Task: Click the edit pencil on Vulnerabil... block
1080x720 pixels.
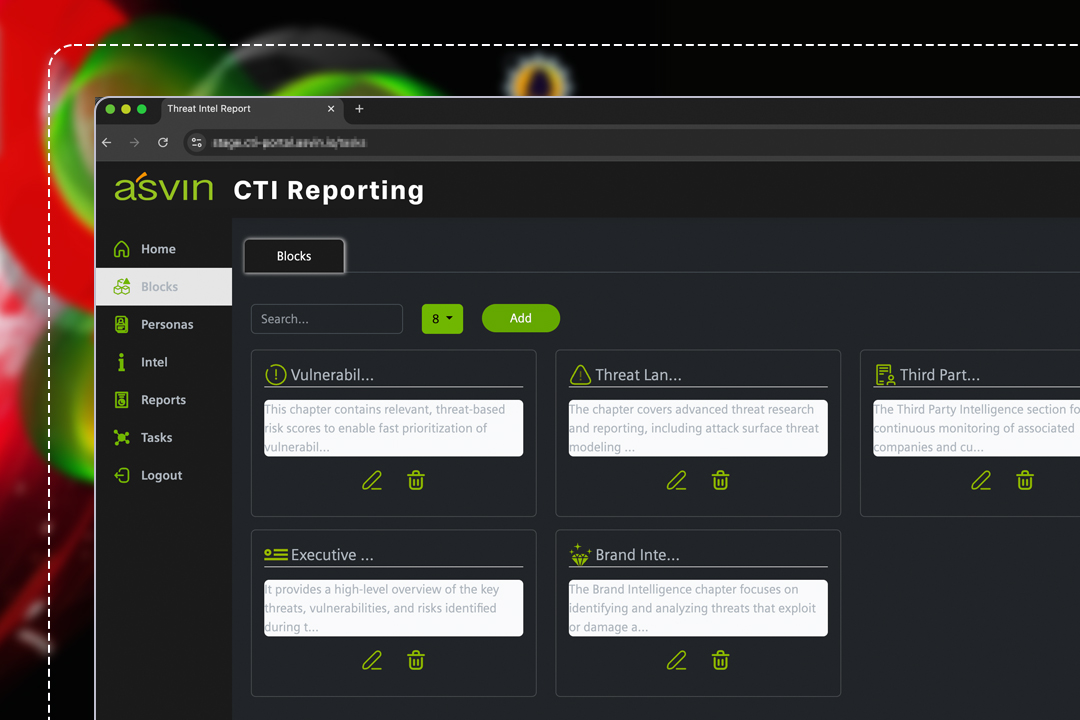Action: 372,481
